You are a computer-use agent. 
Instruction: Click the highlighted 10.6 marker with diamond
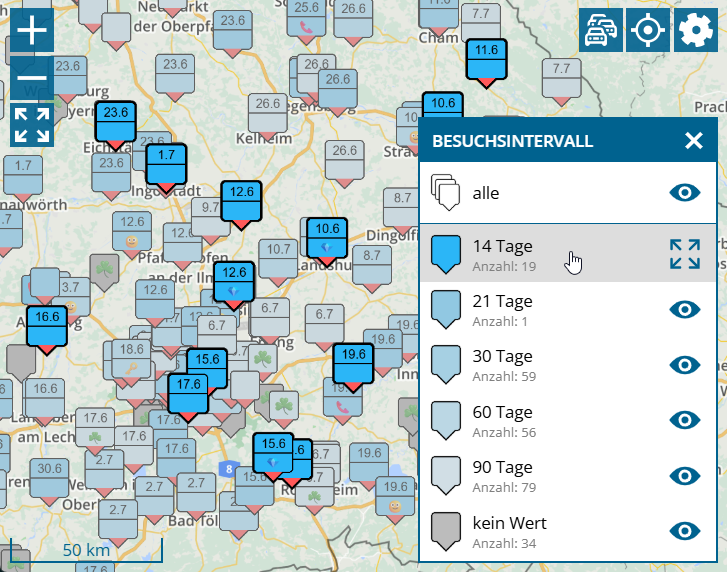click(x=327, y=242)
